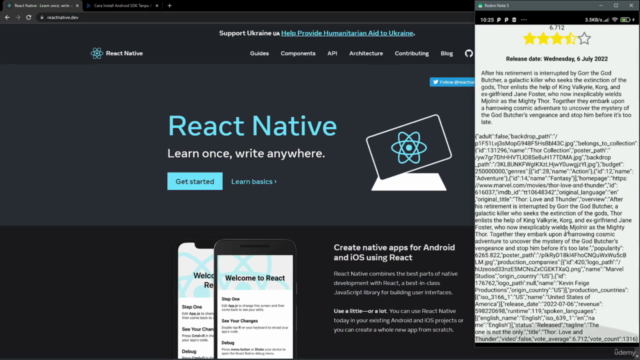The height and width of the screenshot is (360, 640).
Task: Click the Learn once, write anywhere tagline
Action: point(246,153)
